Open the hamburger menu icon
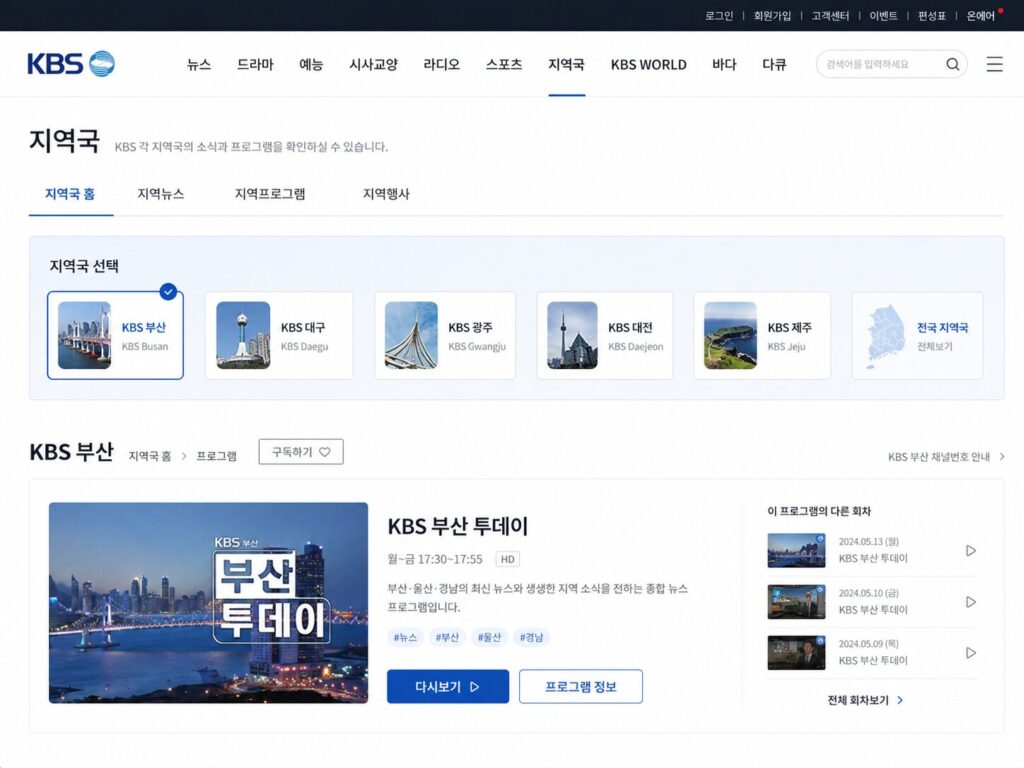Viewport: 1024px width, 768px height. [x=994, y=64]
